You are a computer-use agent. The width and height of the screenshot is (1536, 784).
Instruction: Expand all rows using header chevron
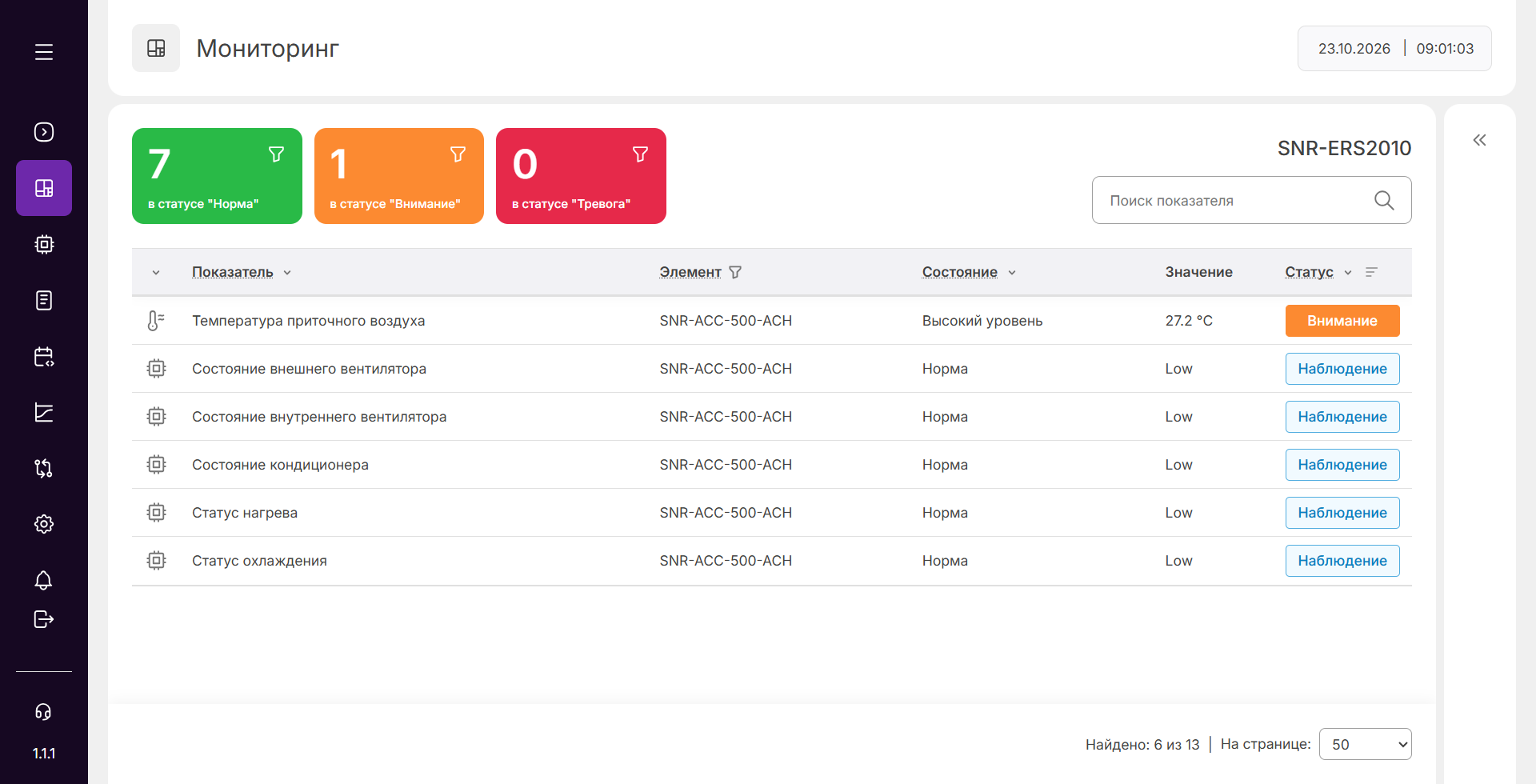coord(156,273)
